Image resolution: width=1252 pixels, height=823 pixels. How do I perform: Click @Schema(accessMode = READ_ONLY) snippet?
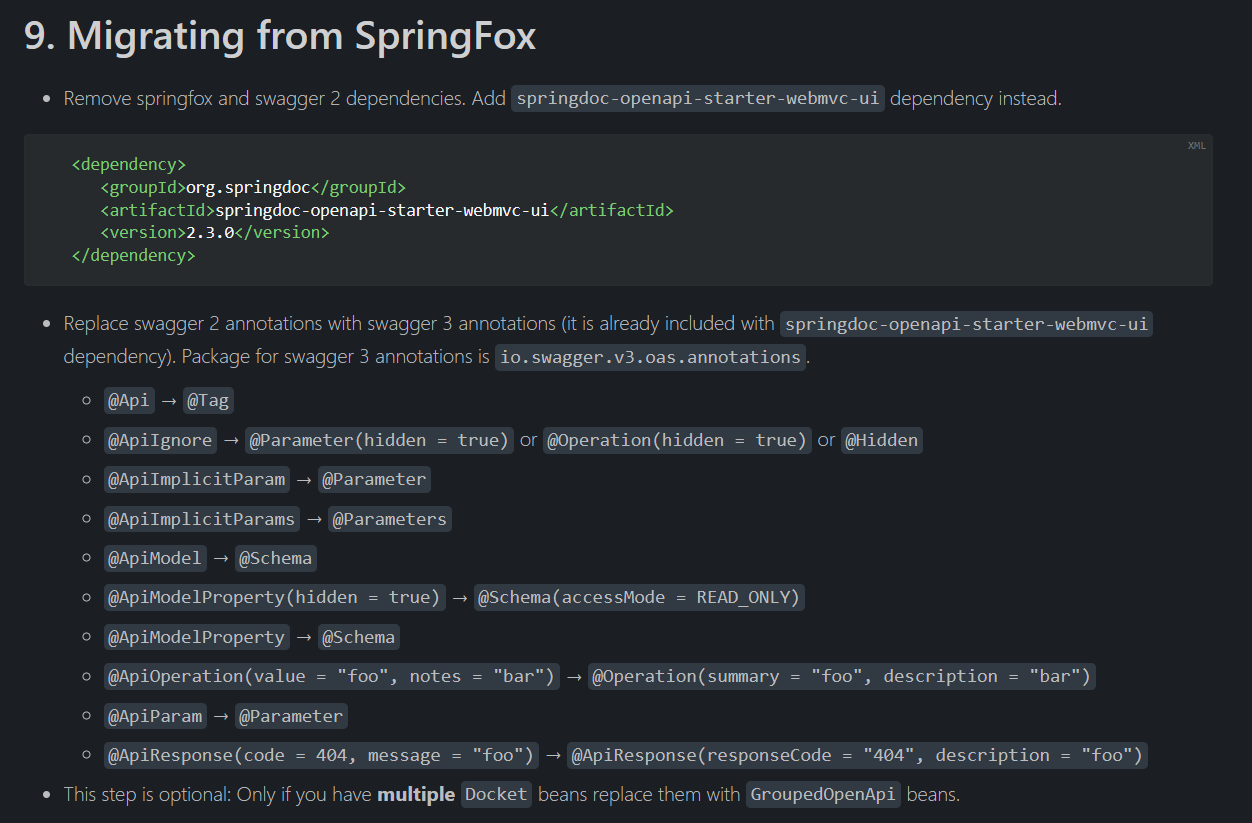click(639, 597)
